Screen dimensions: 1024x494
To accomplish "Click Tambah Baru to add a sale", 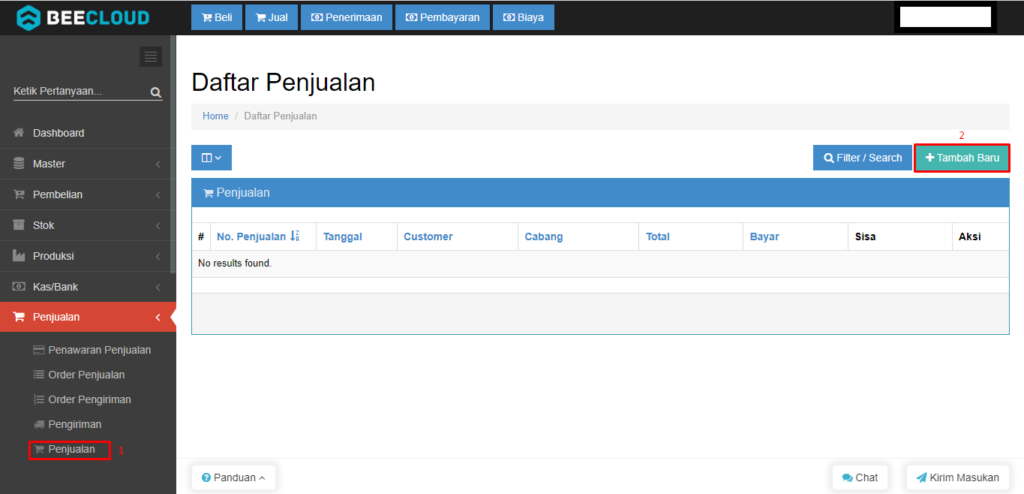I will [962, 157].
